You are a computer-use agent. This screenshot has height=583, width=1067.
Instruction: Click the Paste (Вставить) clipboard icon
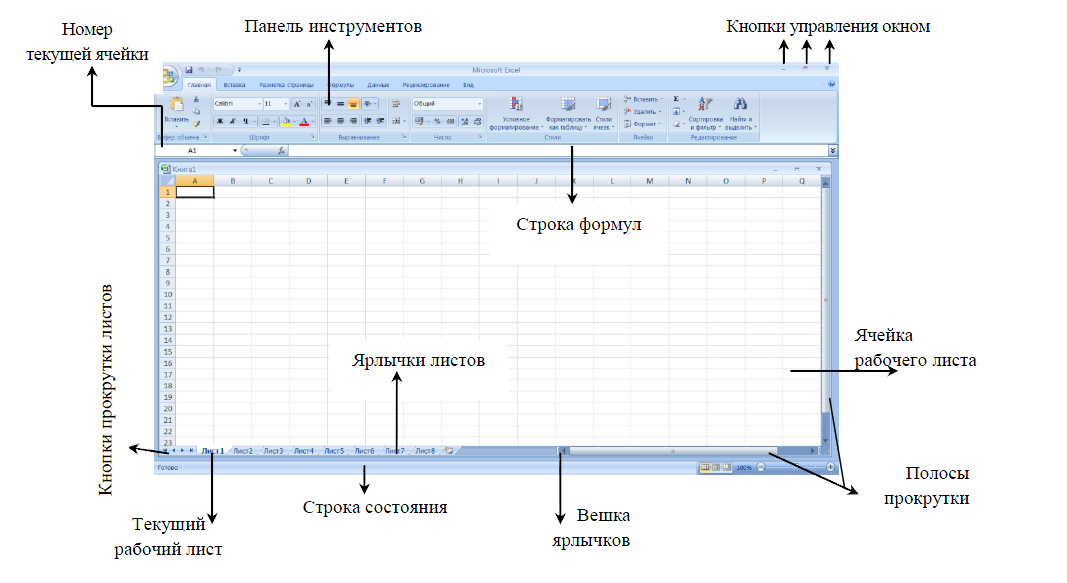click(x=177, y=104)
